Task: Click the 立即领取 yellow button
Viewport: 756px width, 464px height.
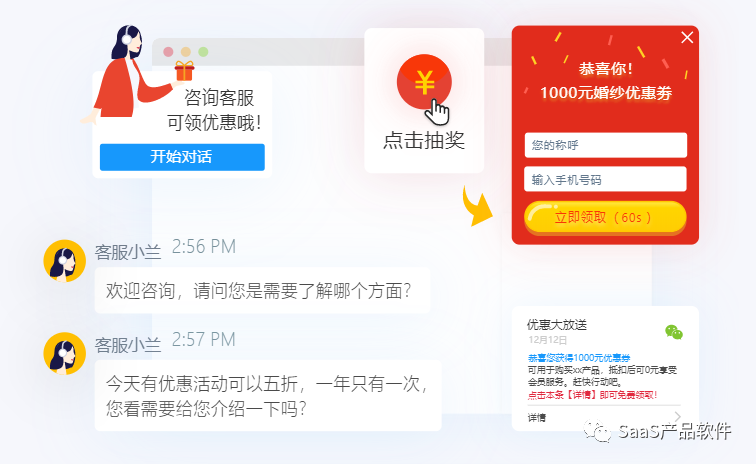Action: (x=605, y=218)
